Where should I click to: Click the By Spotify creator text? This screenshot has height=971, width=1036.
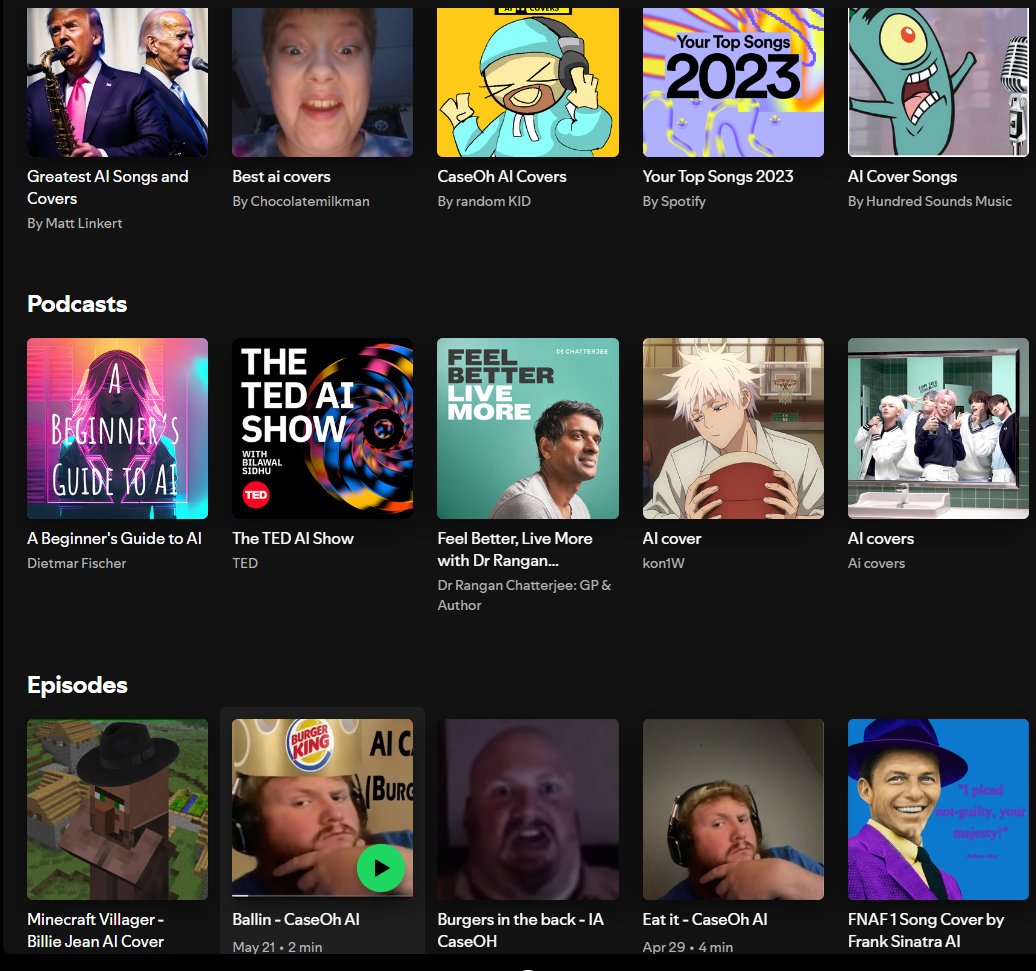click(674, 201)
